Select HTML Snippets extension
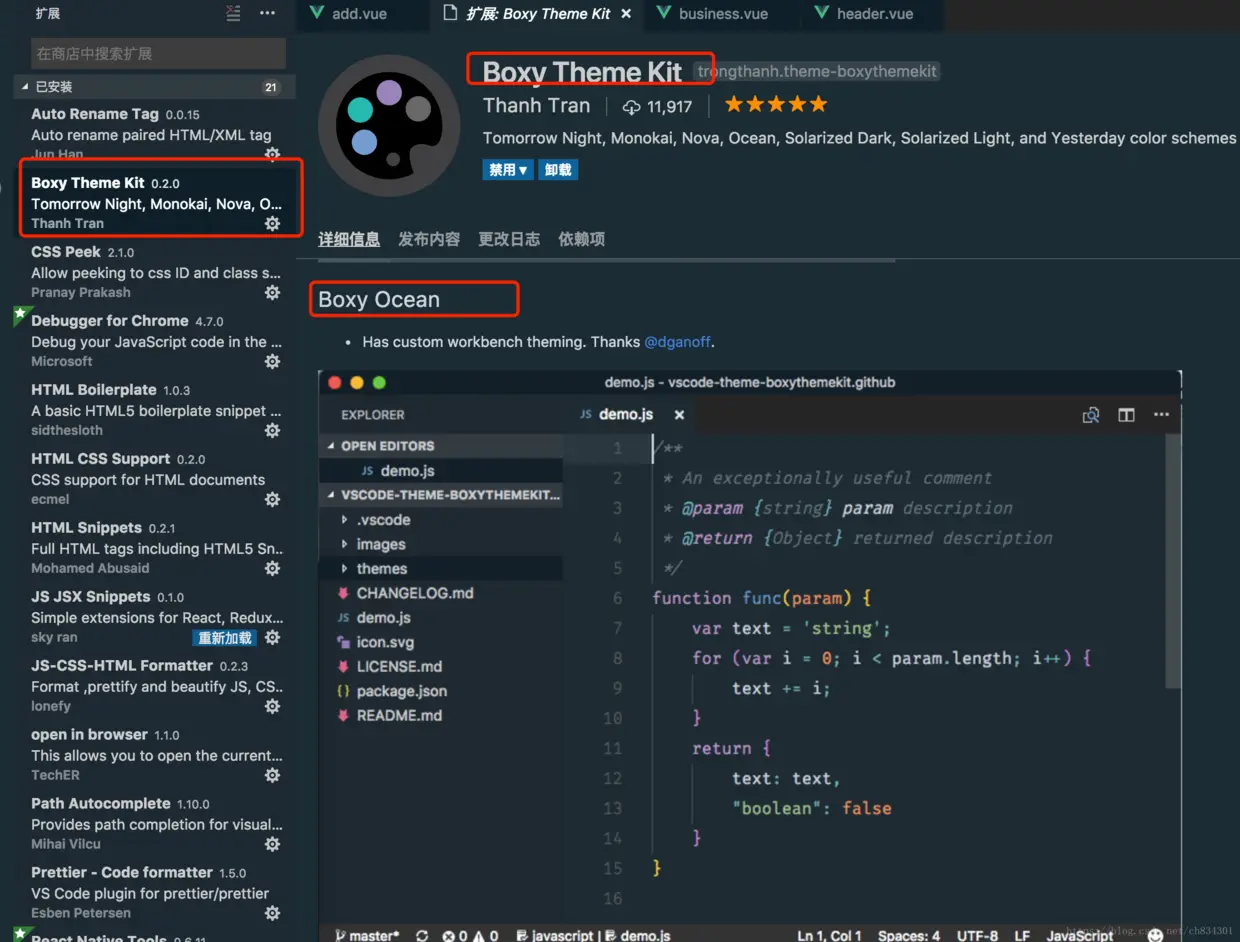 tap(155, 548)
